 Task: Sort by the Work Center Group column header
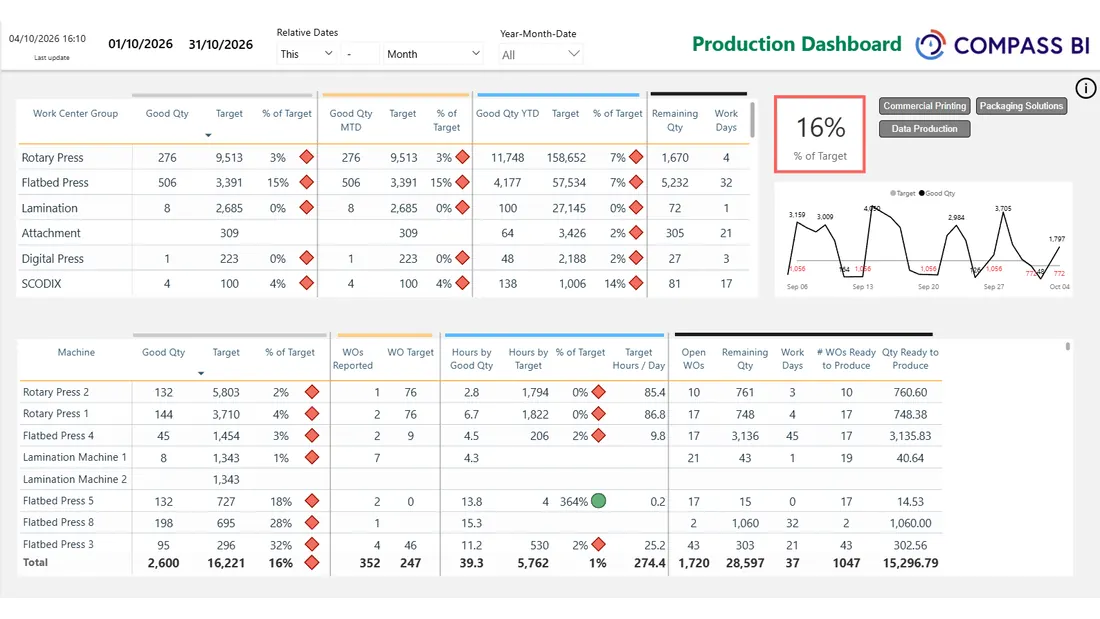[75, 114]
